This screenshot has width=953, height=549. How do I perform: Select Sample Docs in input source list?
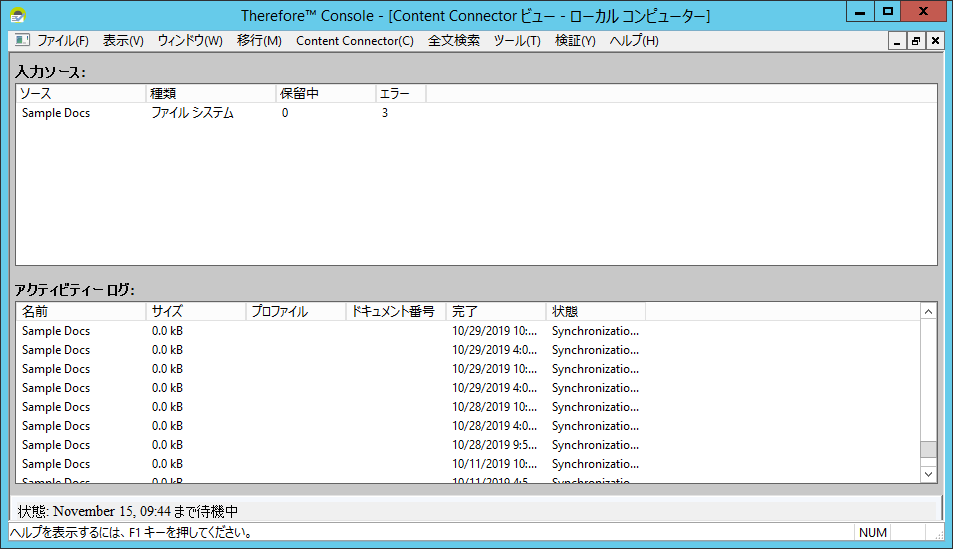tap(56, 113)
